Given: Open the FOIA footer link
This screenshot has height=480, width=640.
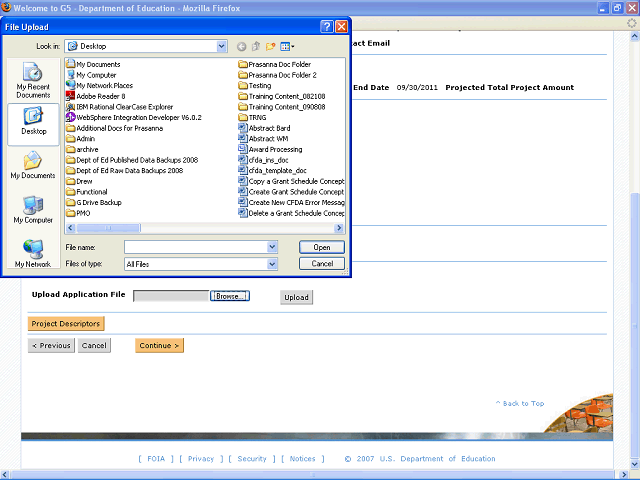Looking at the screenshot, I should [156, 459].
